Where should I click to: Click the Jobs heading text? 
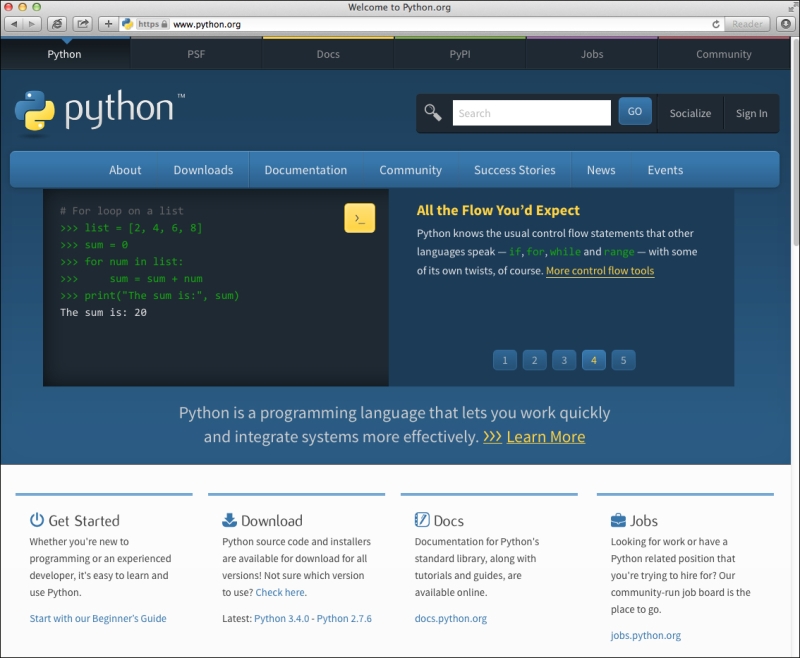click(644, 520)
